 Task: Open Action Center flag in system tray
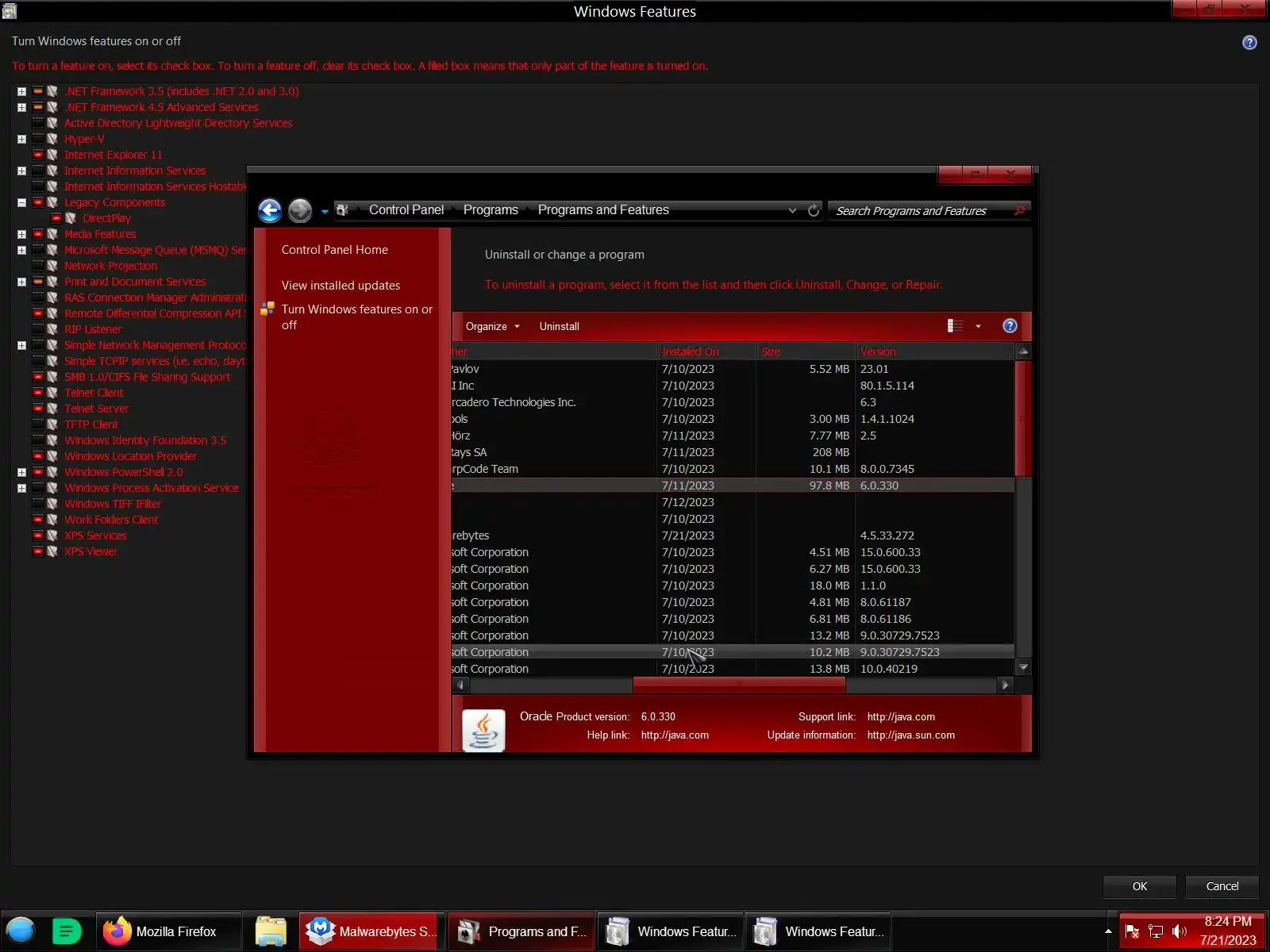1133,931
